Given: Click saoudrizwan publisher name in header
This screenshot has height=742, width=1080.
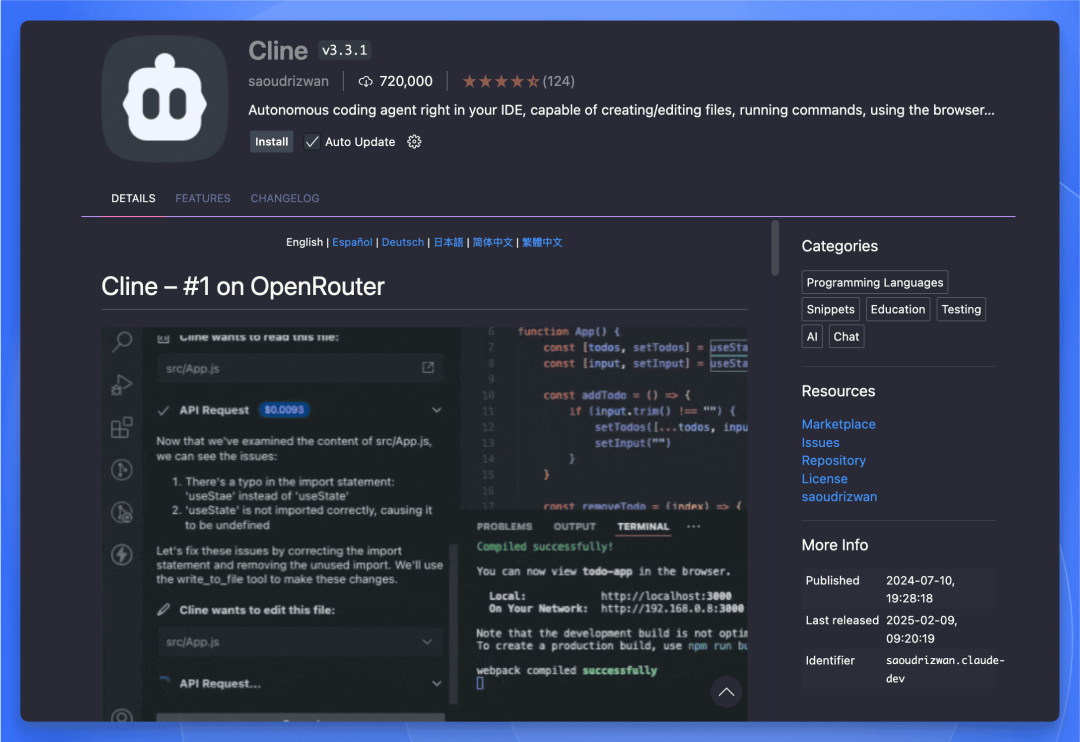Looking at the screenshot, I should pos(288,81).
